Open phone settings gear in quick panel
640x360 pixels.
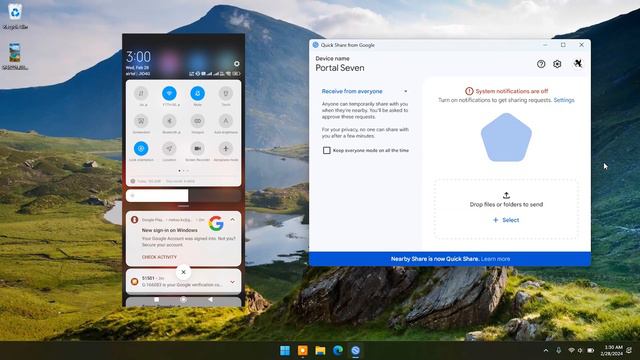coord(237,64)
